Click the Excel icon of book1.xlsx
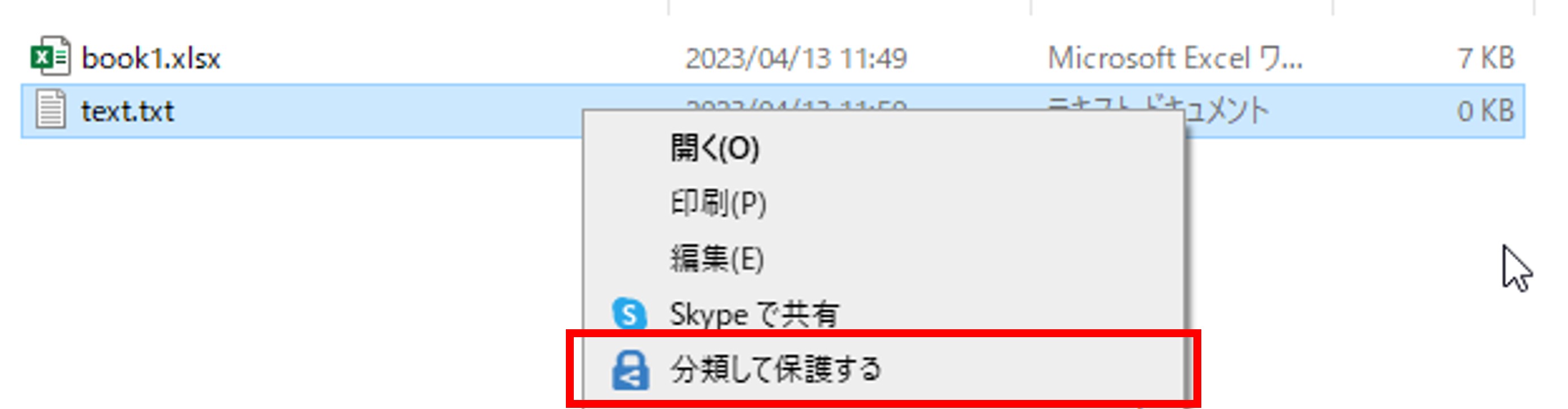 [x=50, y=57]
